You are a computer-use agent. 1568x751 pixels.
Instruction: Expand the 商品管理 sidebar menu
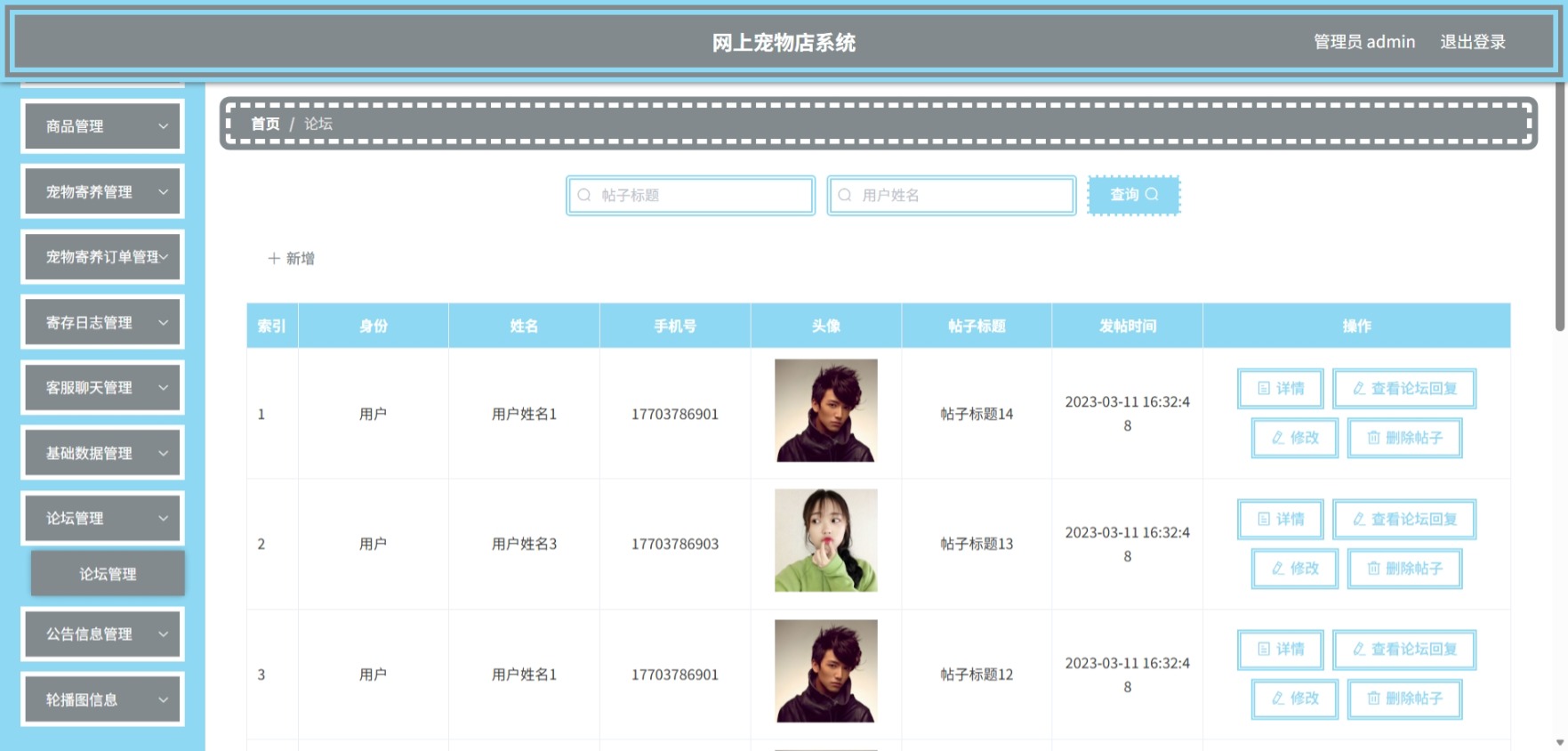(102, 126)
